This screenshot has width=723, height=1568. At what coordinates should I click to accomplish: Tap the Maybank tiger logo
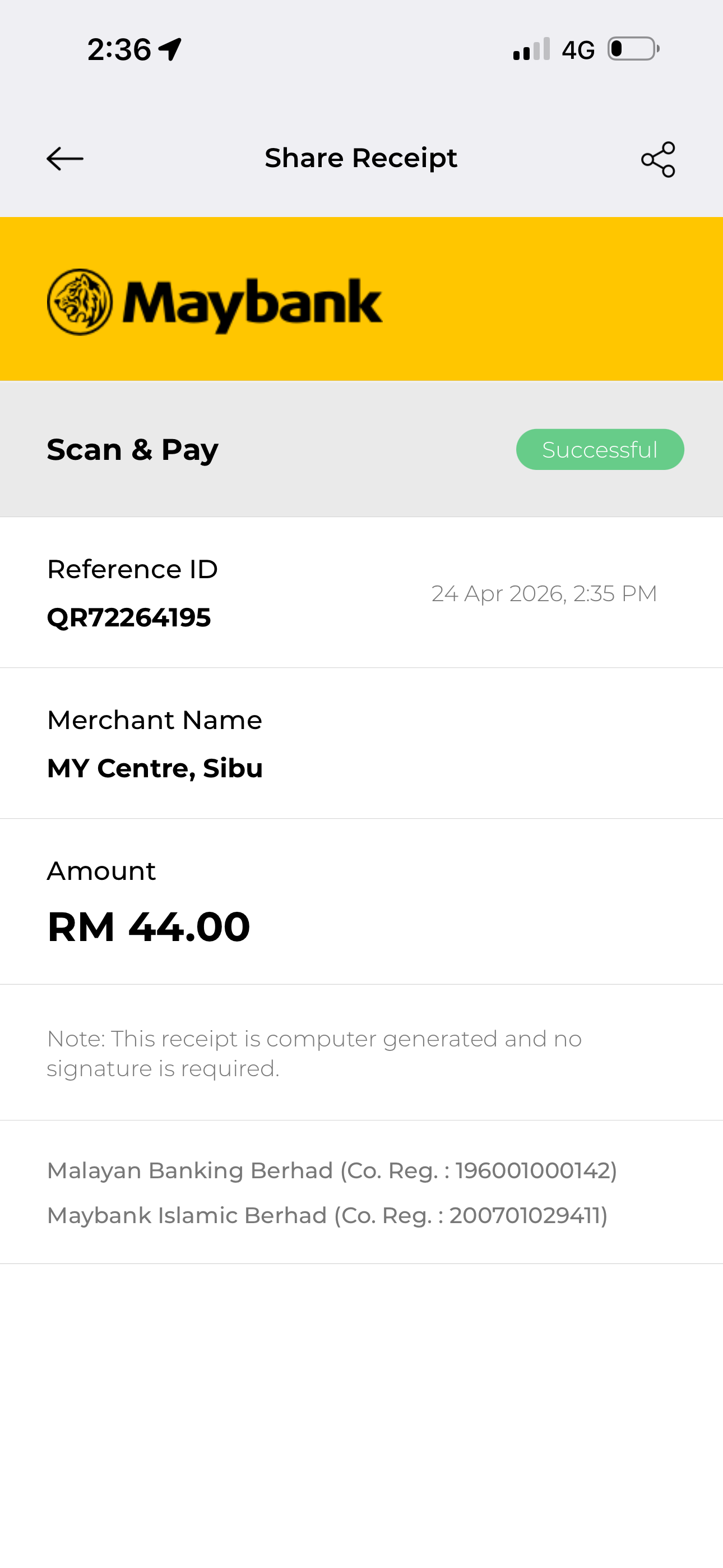coord(80,302)
